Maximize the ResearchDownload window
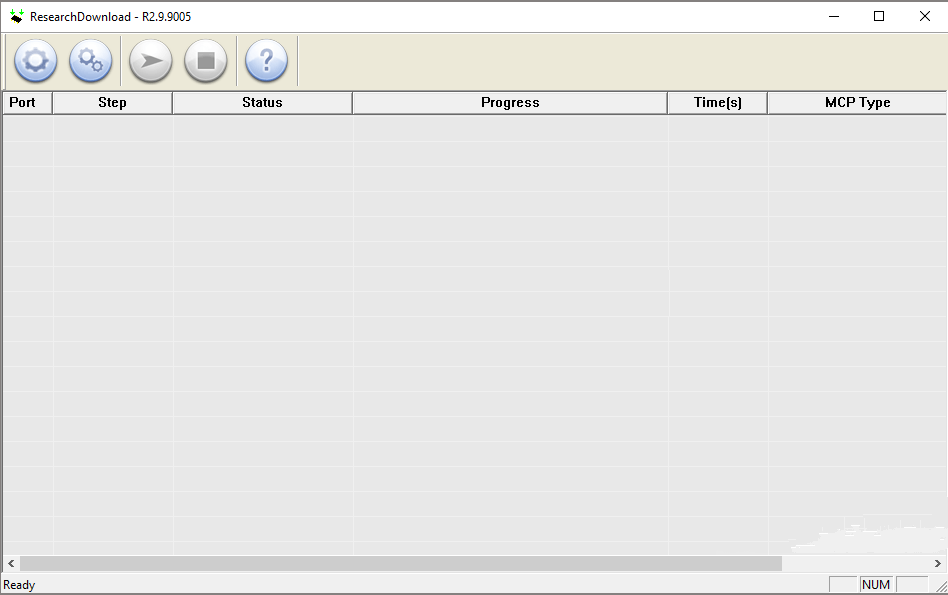The width and height of the screenshot is (948, 595). (x=879, y=16)
